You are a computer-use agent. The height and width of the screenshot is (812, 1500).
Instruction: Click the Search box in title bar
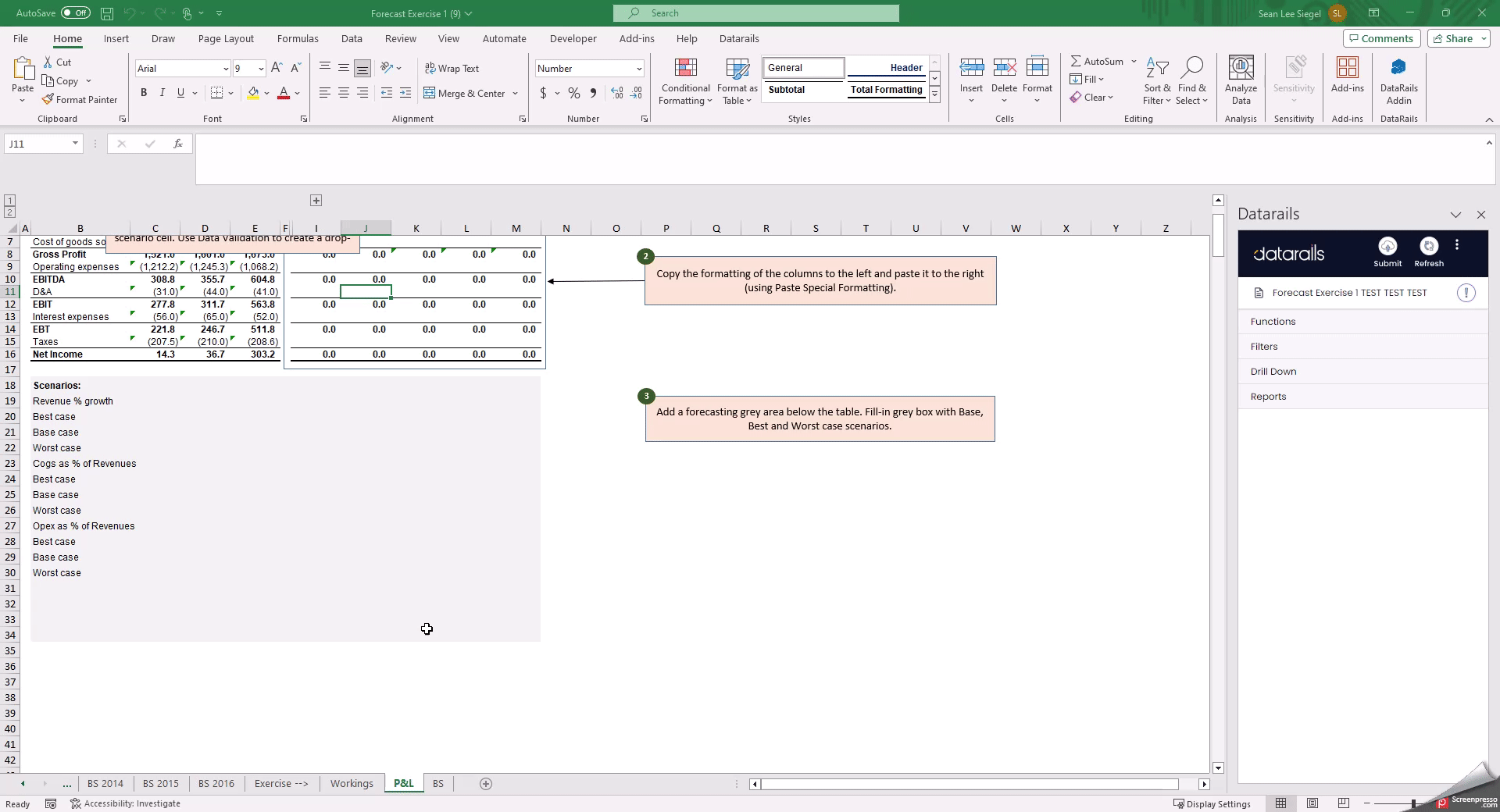756,13
